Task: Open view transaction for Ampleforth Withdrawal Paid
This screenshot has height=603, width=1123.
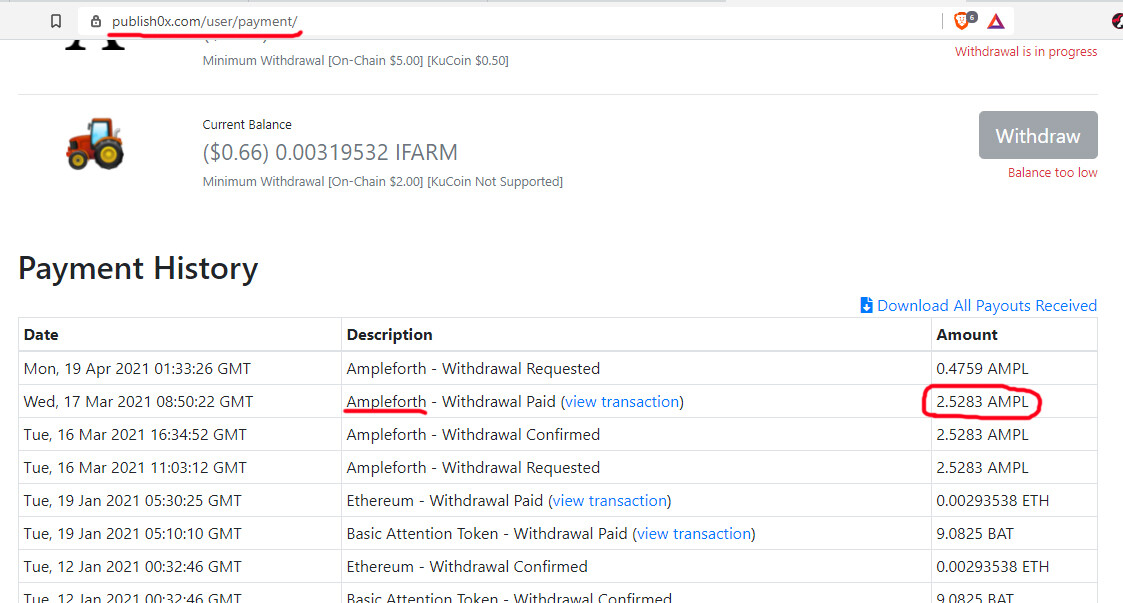Action: click(x=622, y=401)
